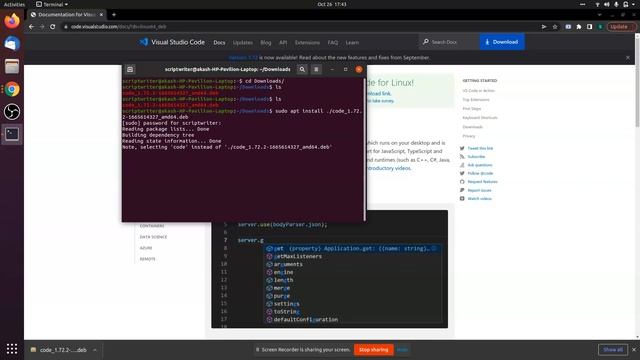Open the Ask questions link
Screen dimensions: 640x360
tap(480, 165)
